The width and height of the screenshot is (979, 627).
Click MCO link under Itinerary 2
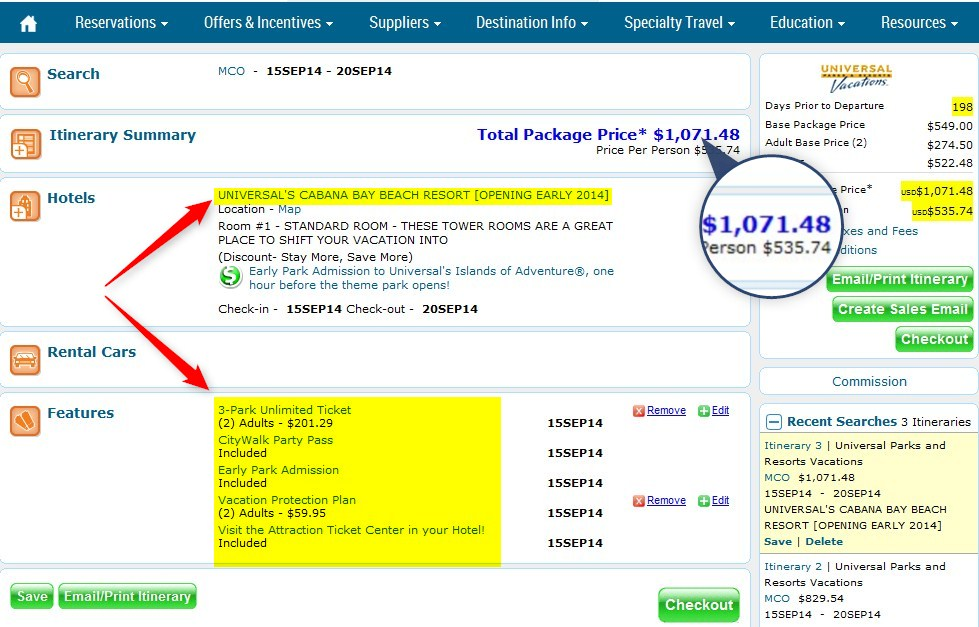pyautogui.click(x=777, y=598)
